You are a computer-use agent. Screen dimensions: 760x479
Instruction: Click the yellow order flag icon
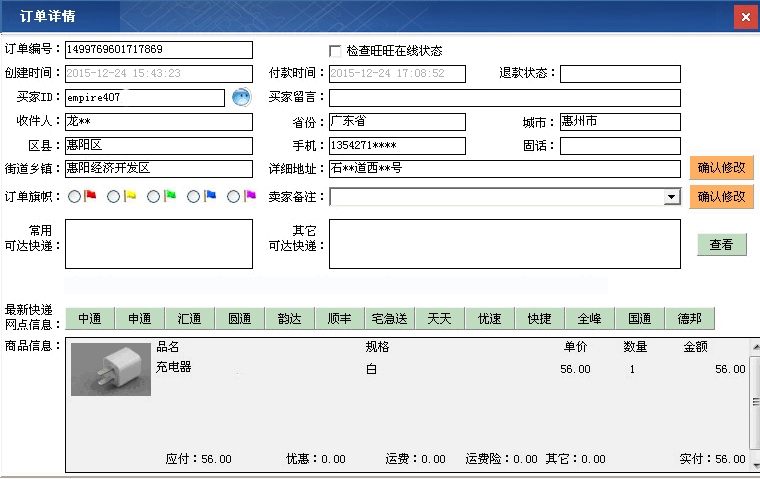pyautogui.click(x=130, y=197)
